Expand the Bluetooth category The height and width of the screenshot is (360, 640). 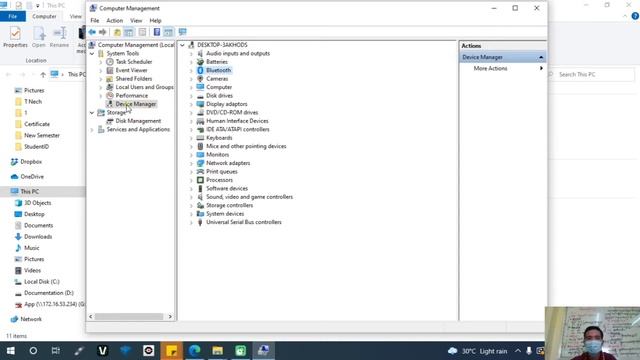[191, 71]
